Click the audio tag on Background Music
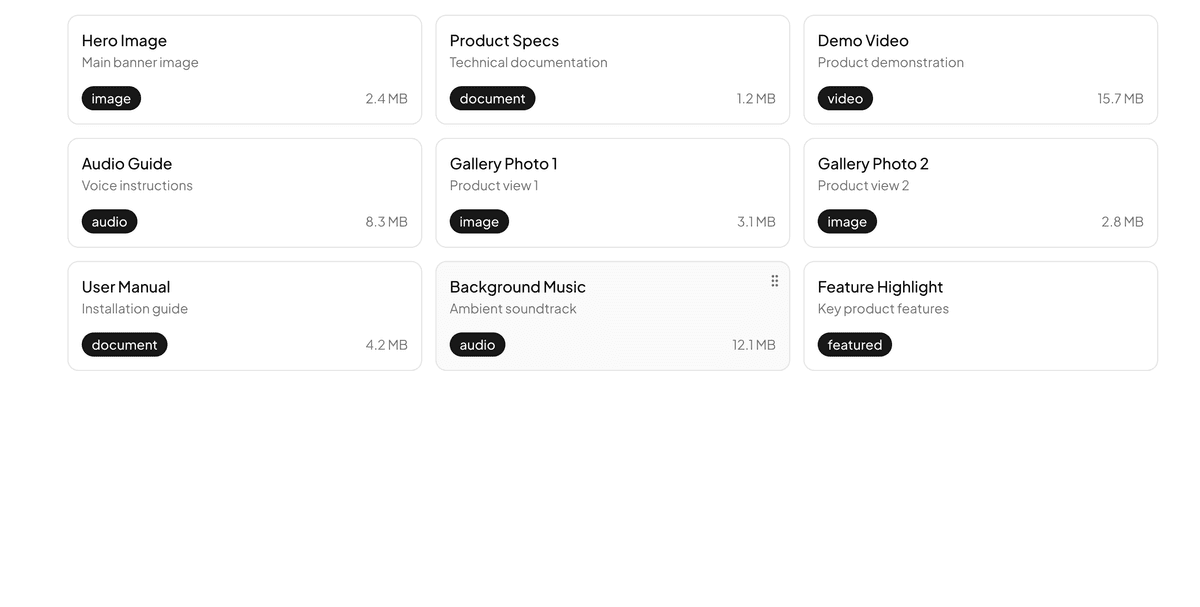The image size is (1200, 607). click(477, 344)
